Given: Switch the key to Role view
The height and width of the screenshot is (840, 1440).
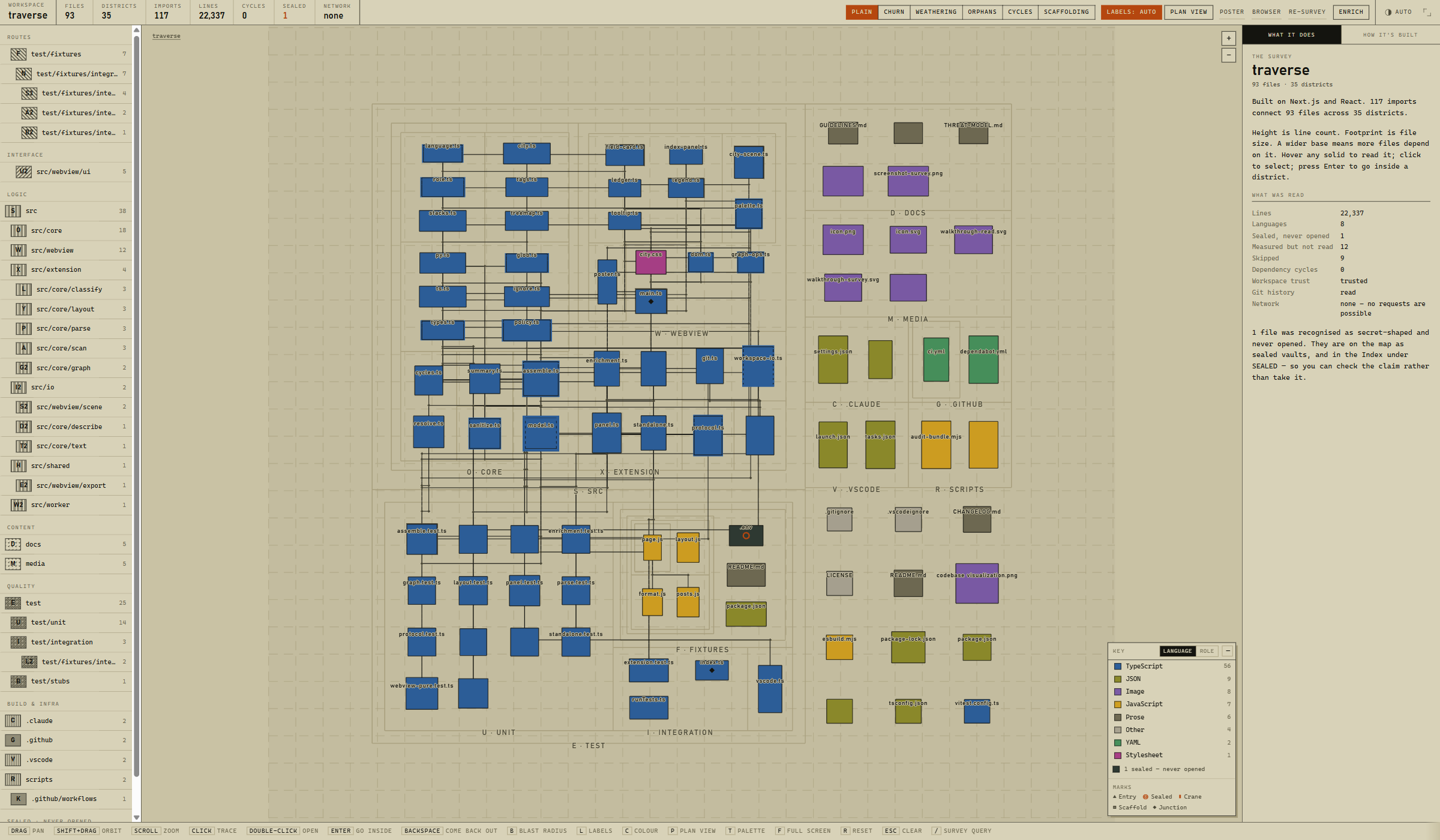Looking at the screenshot, I should (x=1207, y=651).
